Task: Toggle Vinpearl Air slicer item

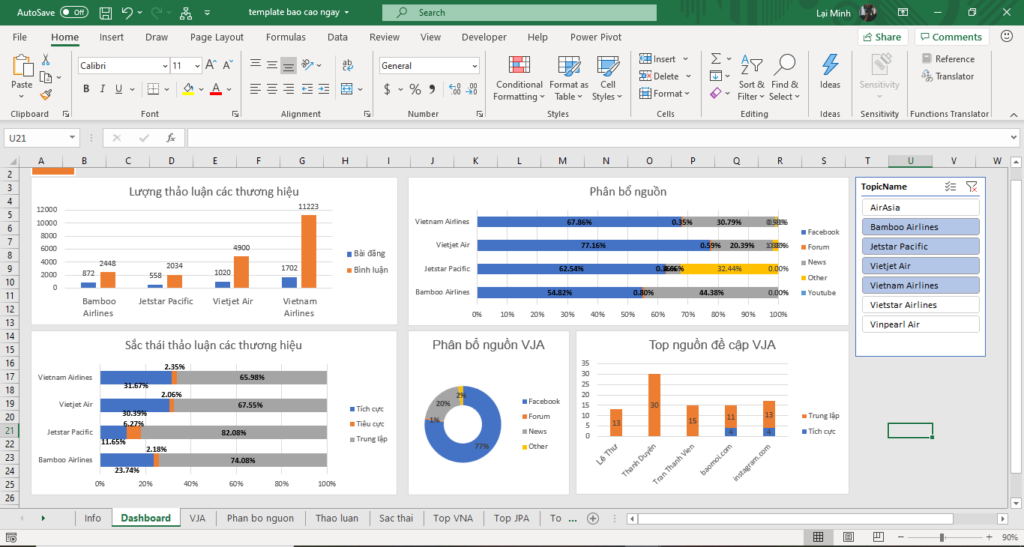Action: [x=920, y=324]
